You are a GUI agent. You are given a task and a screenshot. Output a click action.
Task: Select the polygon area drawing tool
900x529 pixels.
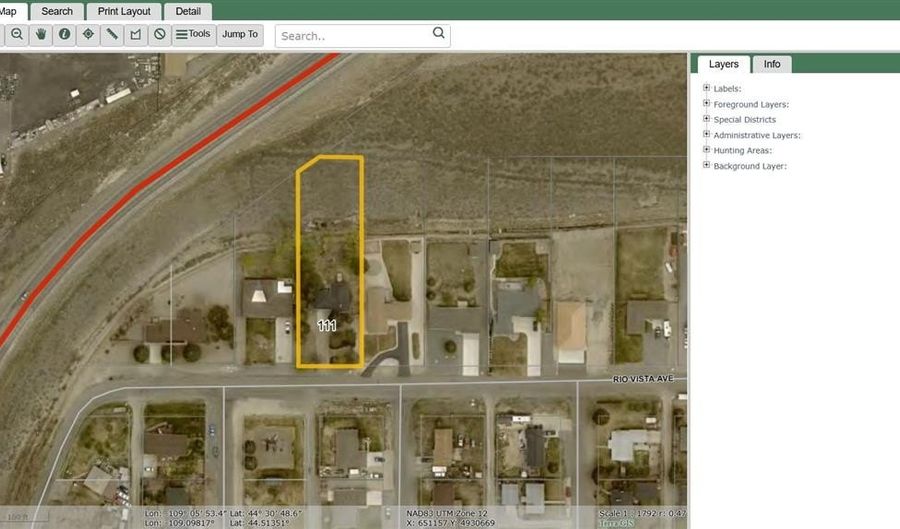136,34
